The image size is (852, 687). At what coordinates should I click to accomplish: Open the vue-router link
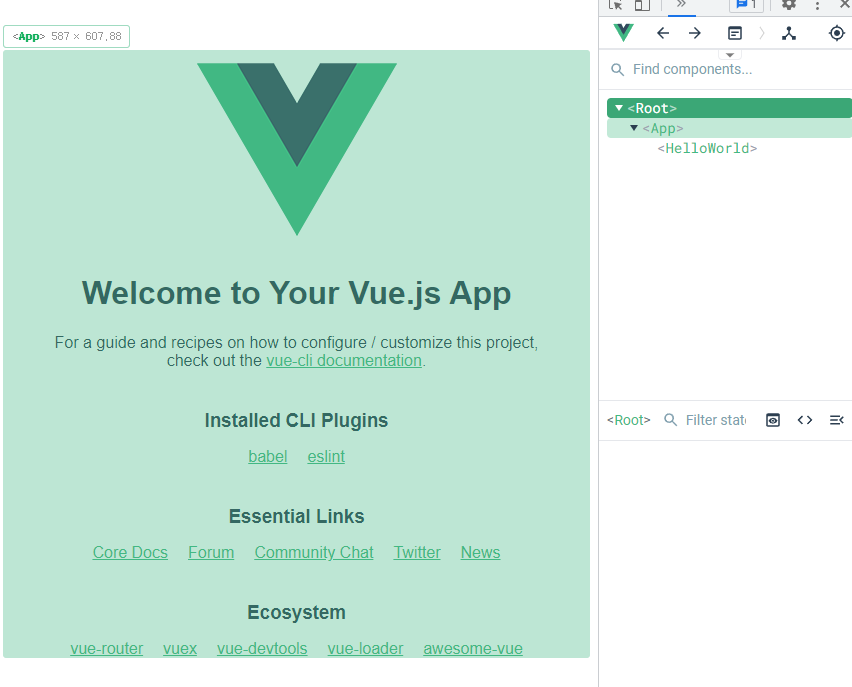click(x=106, y=648)
